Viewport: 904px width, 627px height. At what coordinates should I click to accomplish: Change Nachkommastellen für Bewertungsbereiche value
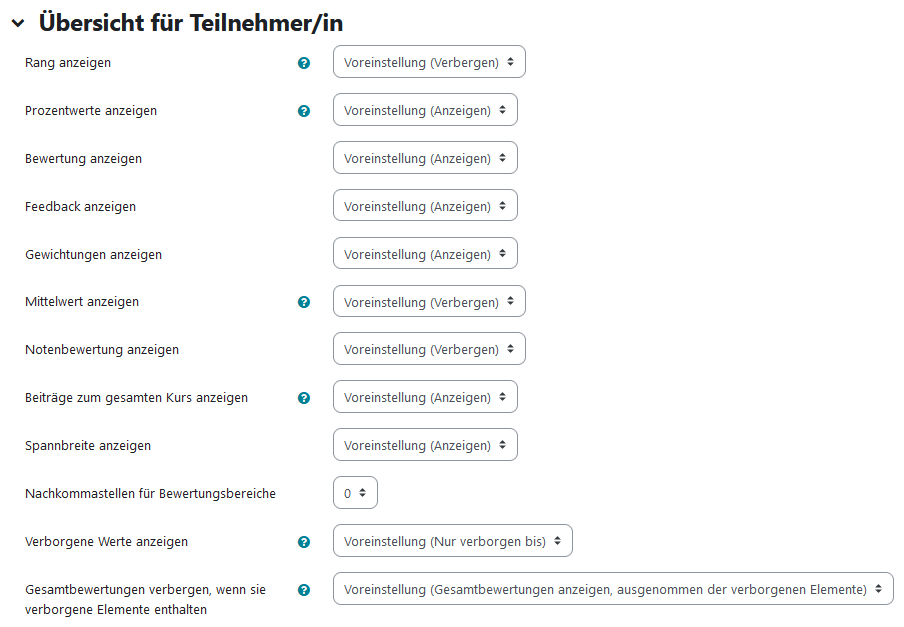pyautogui.click(x=355, y=492)
